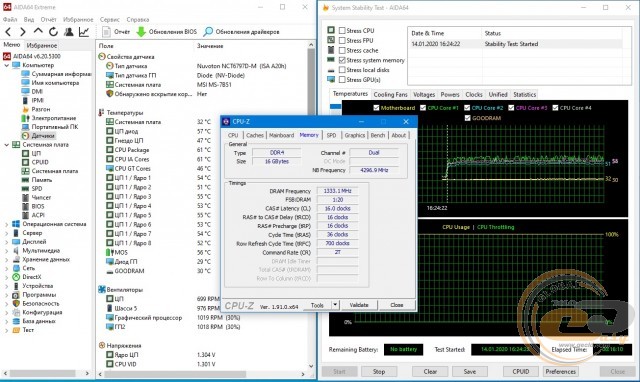Viewport: 640px width, 382px height.
Task: Enable Stress CPU checkbox
Action: pos(342,31)
